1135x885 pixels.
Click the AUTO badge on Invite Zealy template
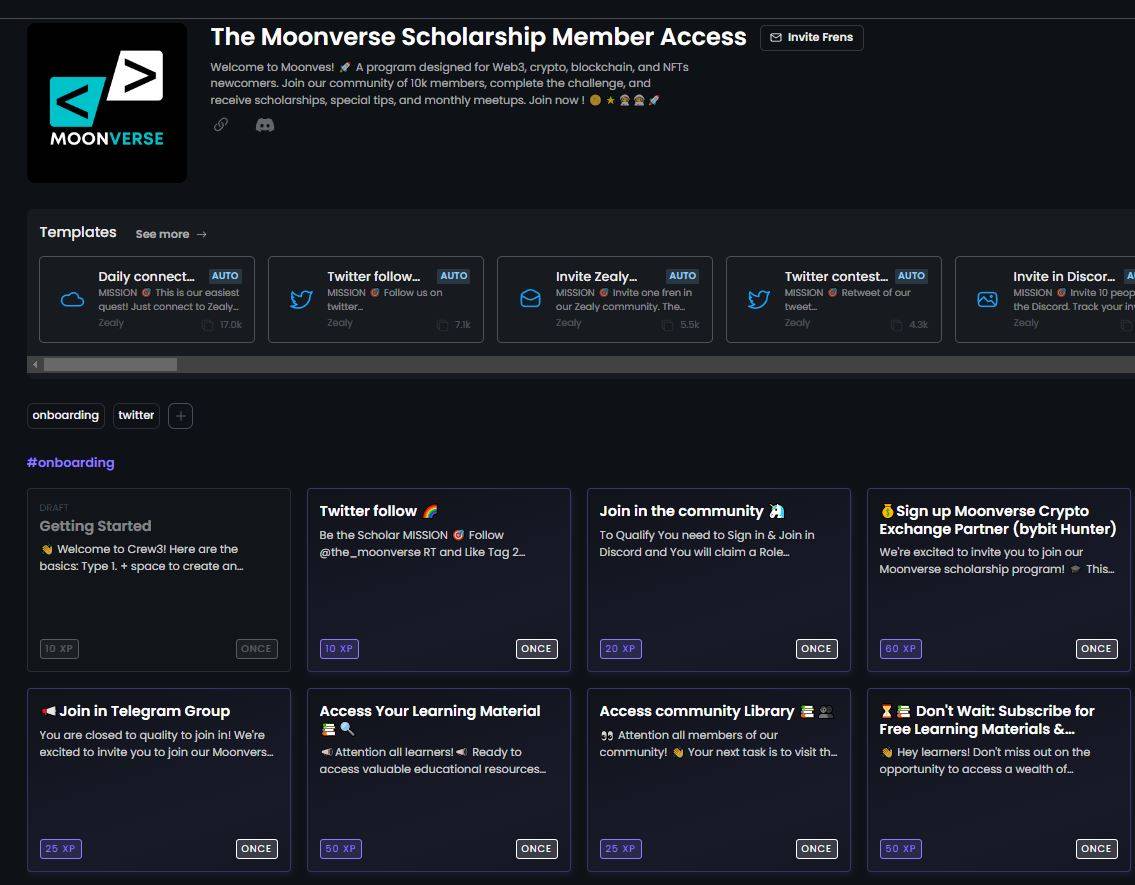683,276
